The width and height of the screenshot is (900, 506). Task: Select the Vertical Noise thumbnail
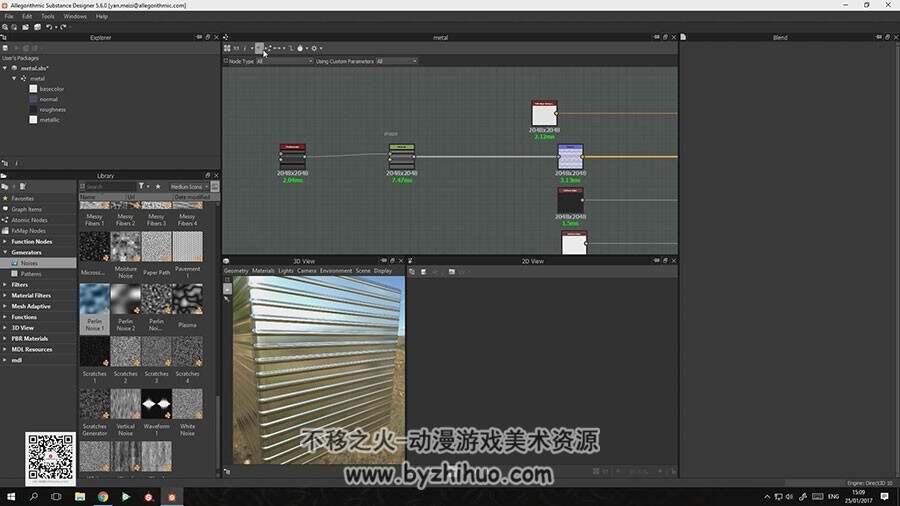click(126, 404)
